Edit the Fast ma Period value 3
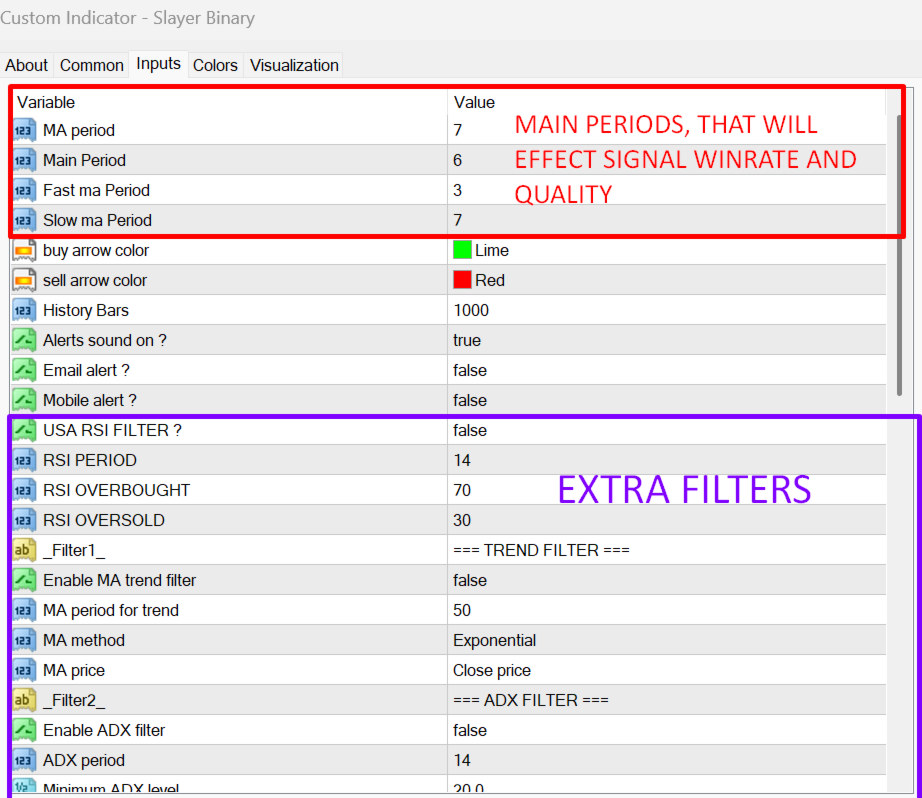 click(x=667, y=191)
